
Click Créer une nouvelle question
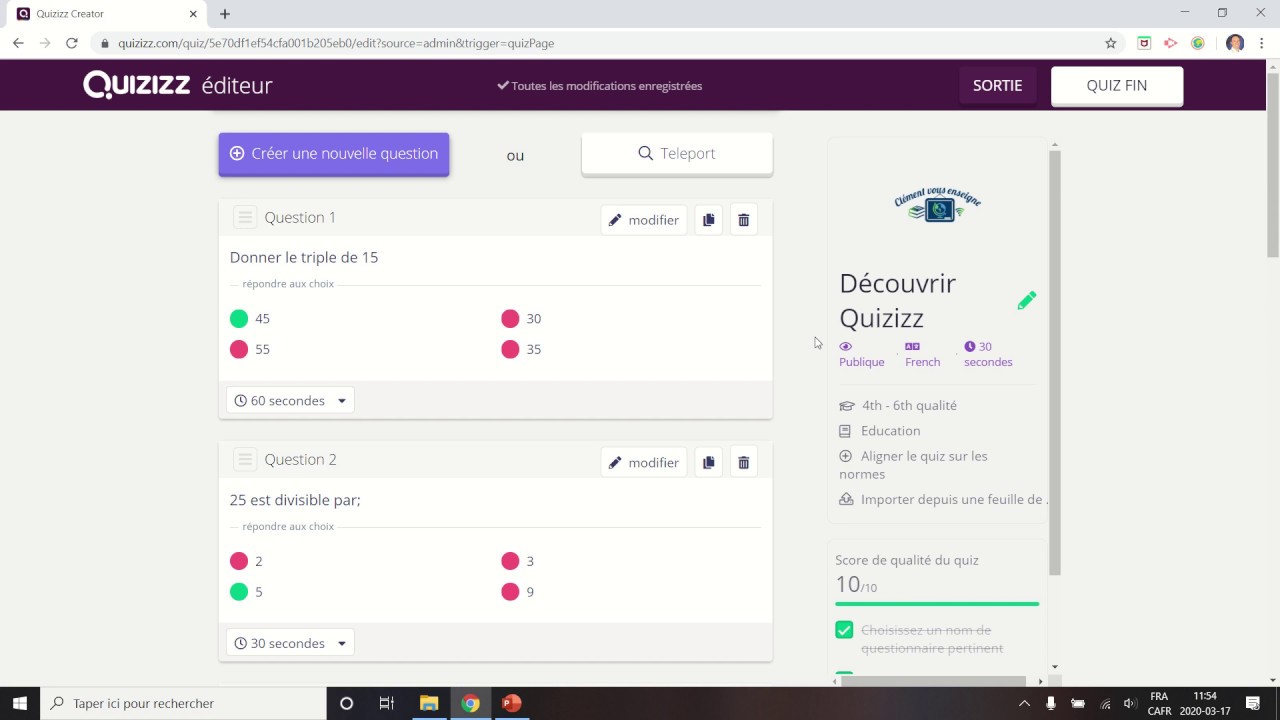click(334, 154)
